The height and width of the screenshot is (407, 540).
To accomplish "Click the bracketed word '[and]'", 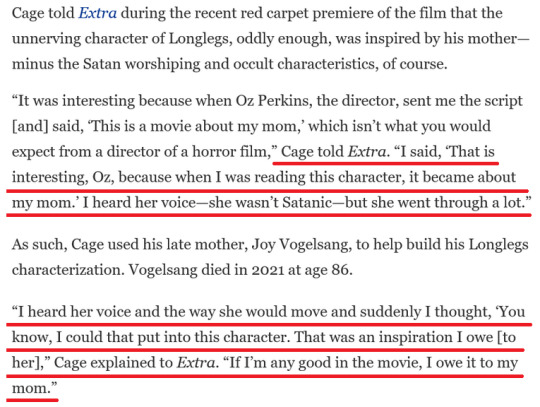I will tap(30, 126).
